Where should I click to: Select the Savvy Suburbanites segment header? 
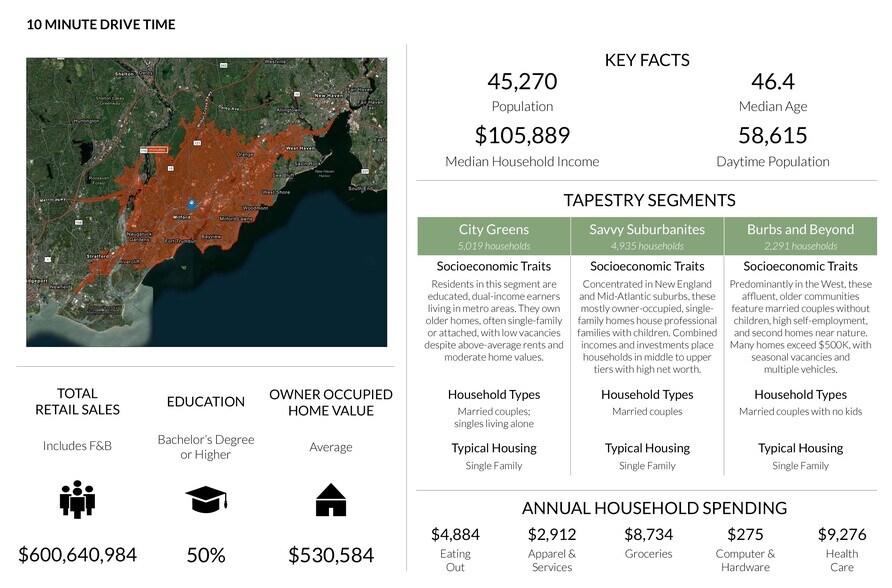pos(647,236)
